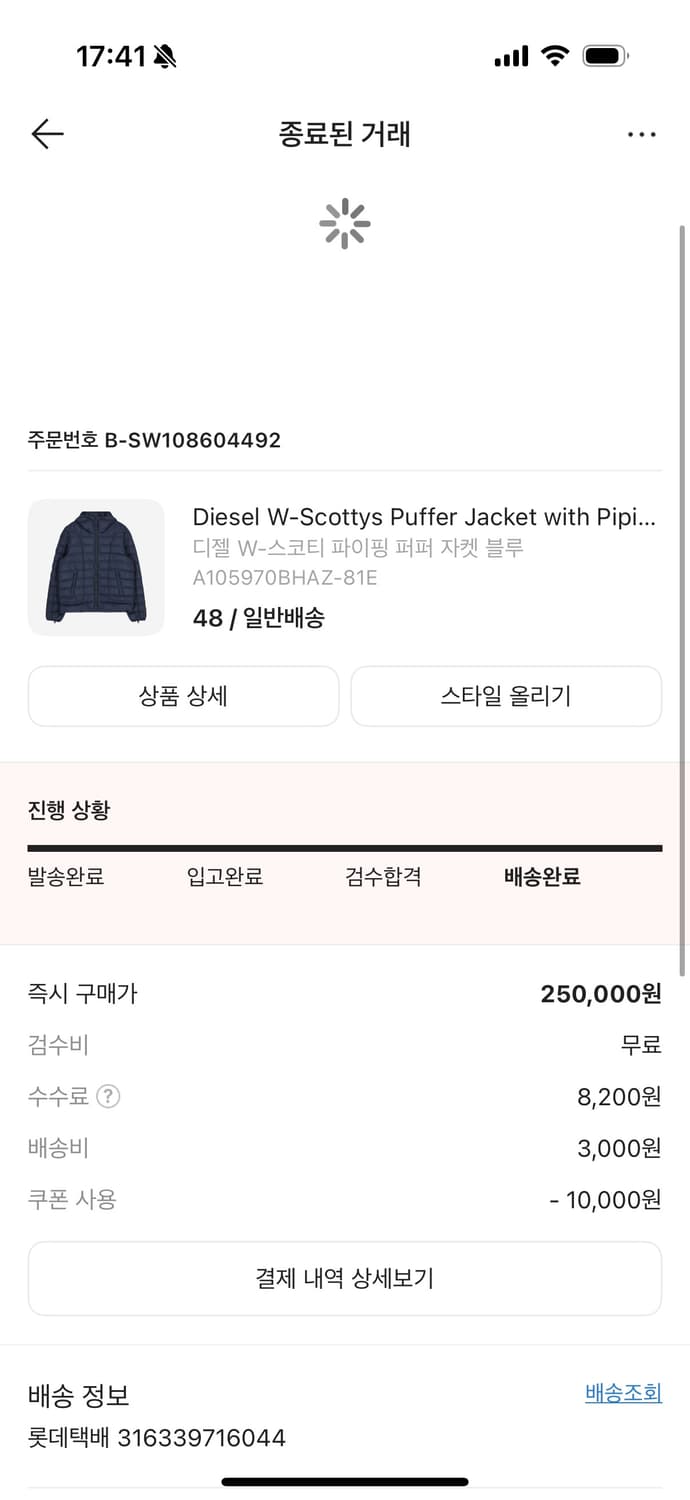Open 결제 내역 상세보기 payment details
Screen dimensions: 690x1500
345,1278
